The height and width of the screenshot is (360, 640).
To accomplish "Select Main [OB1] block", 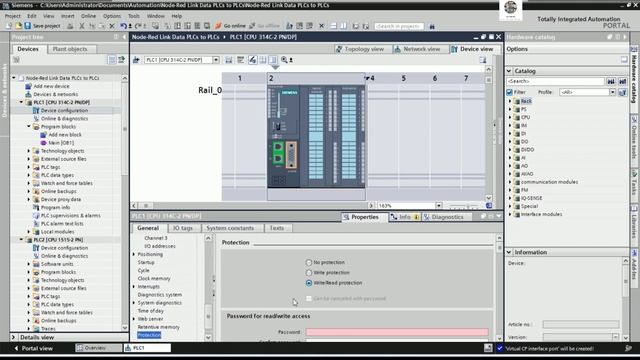I will click(61, 143).
